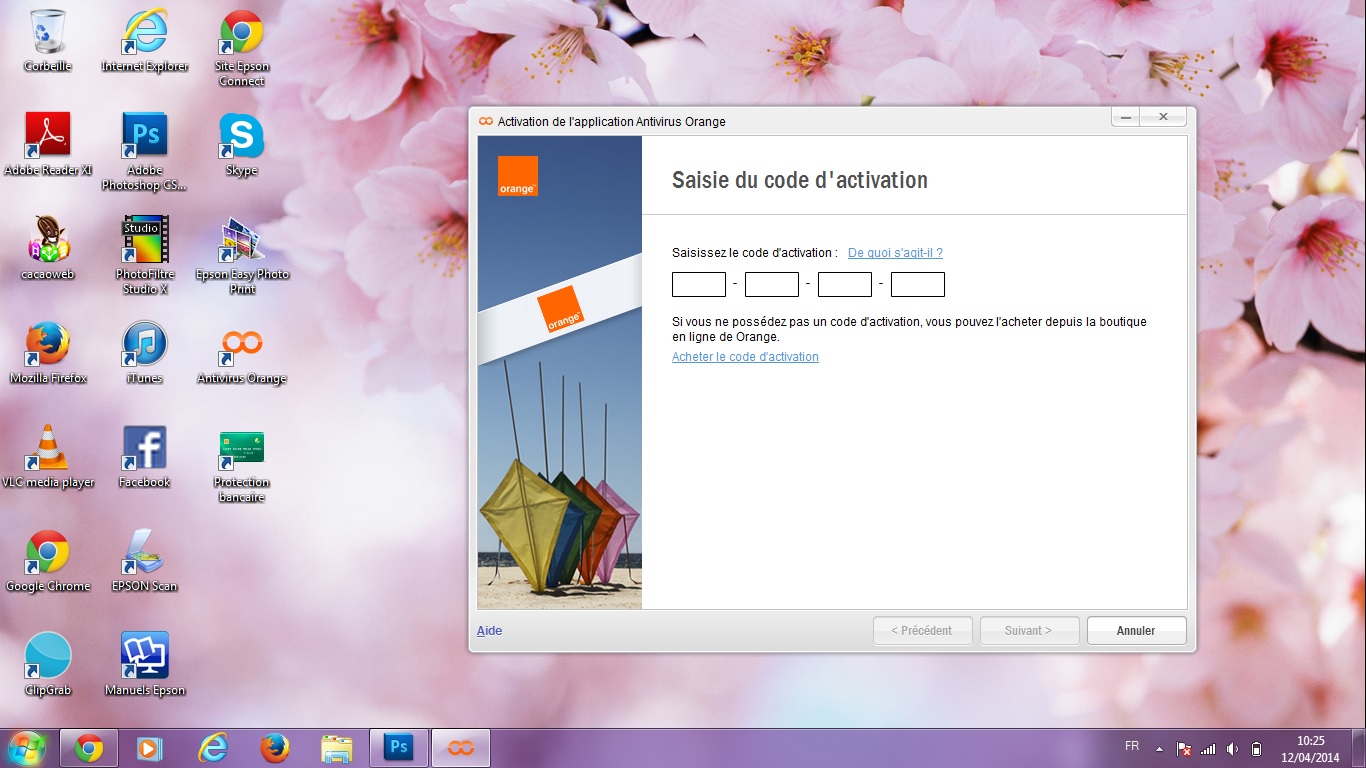Select the cacaoweb desktop icon

pos(48,249)
